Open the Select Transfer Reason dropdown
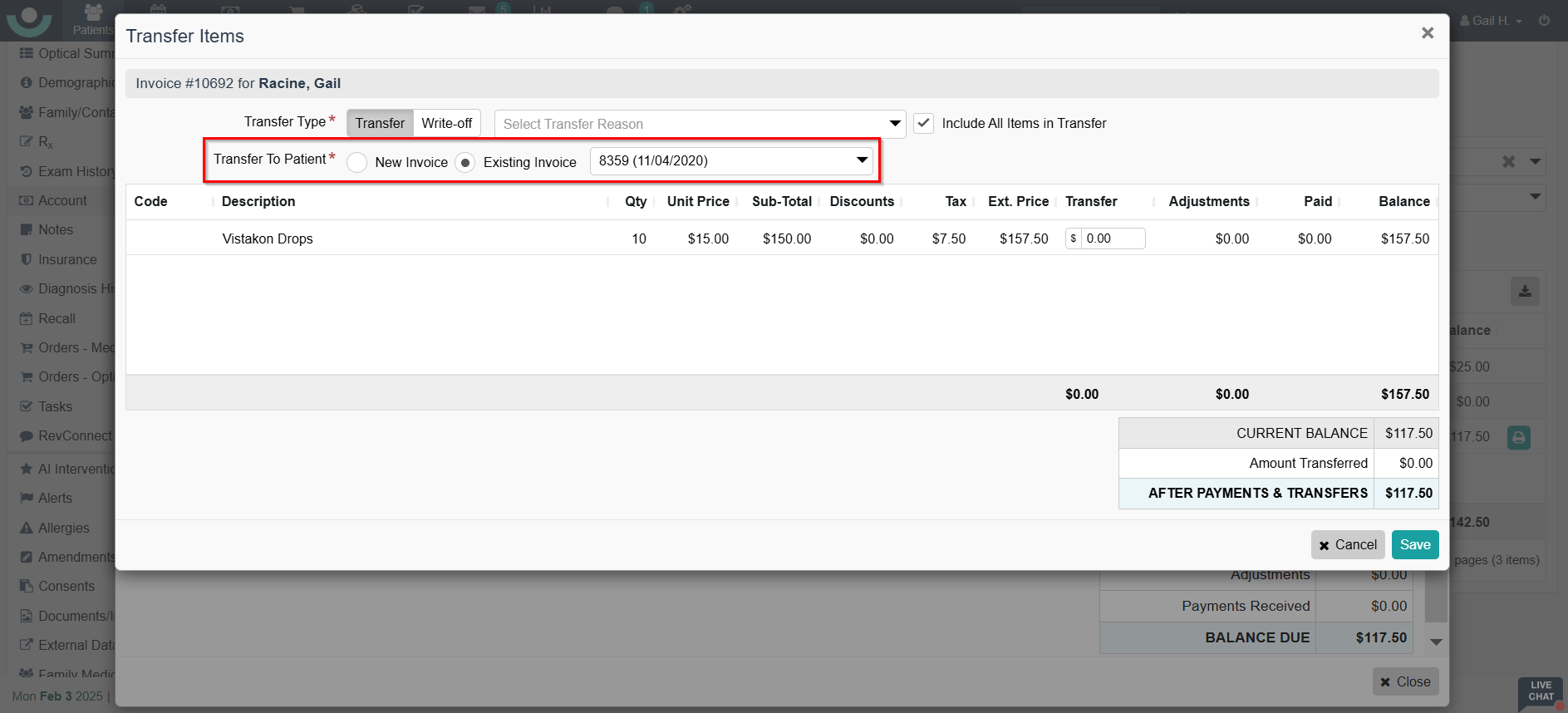 [x=700, y=124]
